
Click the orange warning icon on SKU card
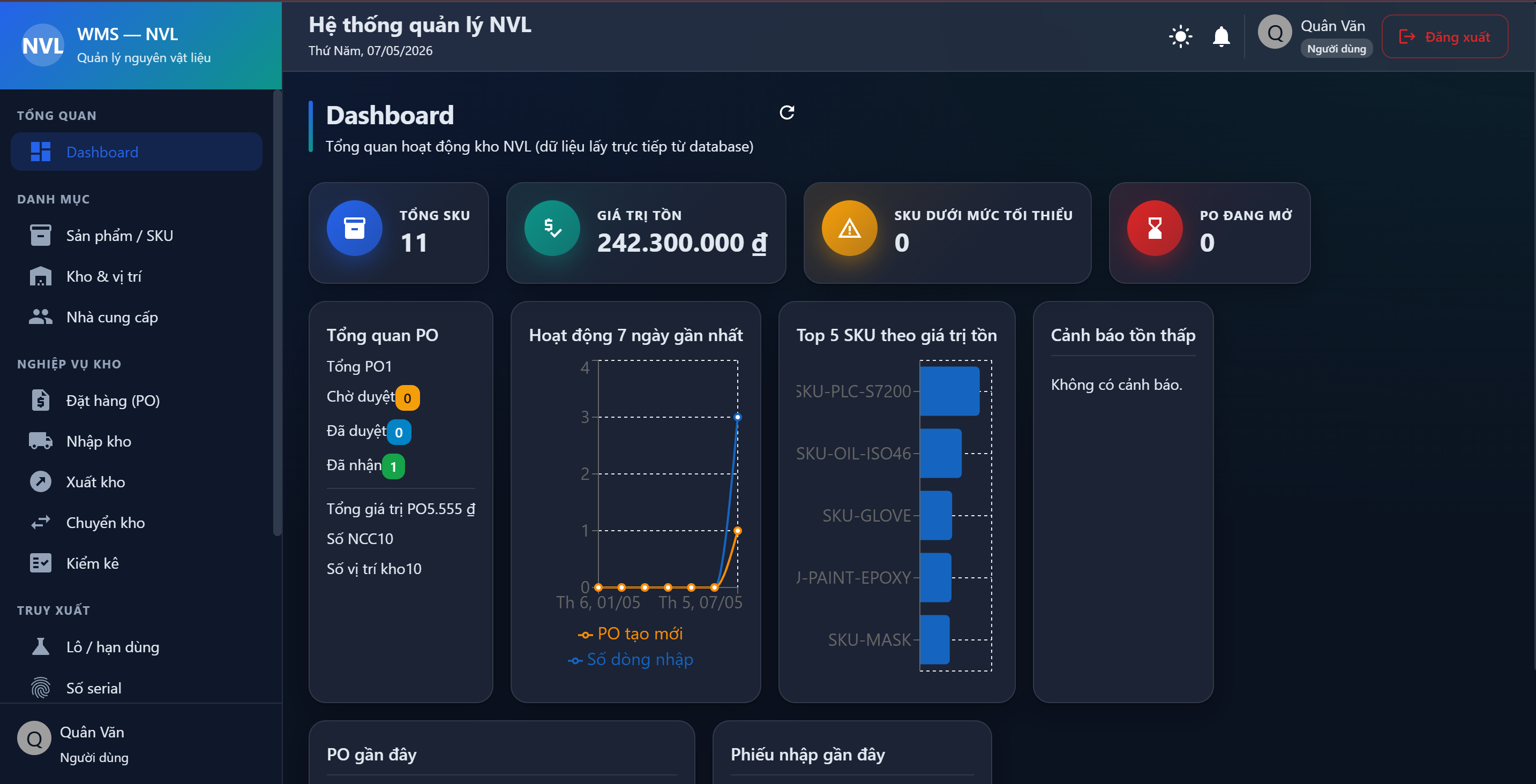(x=849, y=228)
